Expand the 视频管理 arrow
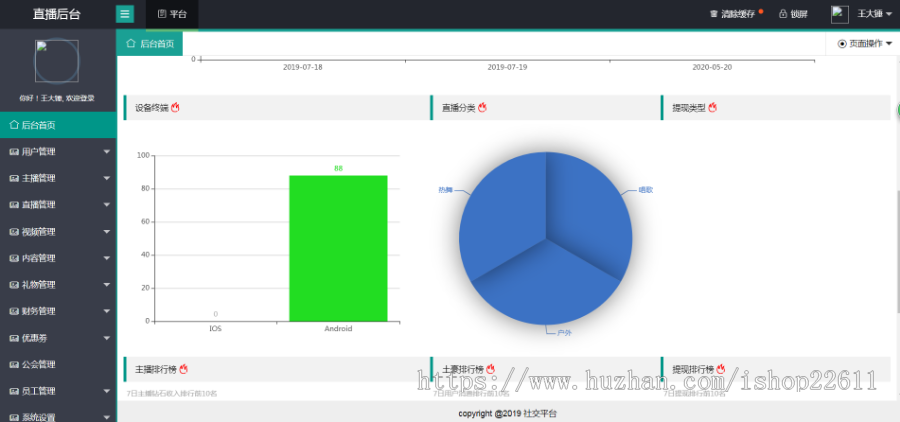Image resolution: width=900 pixels, height=422 pixels. pyautogui.click(x=107, y=231)
